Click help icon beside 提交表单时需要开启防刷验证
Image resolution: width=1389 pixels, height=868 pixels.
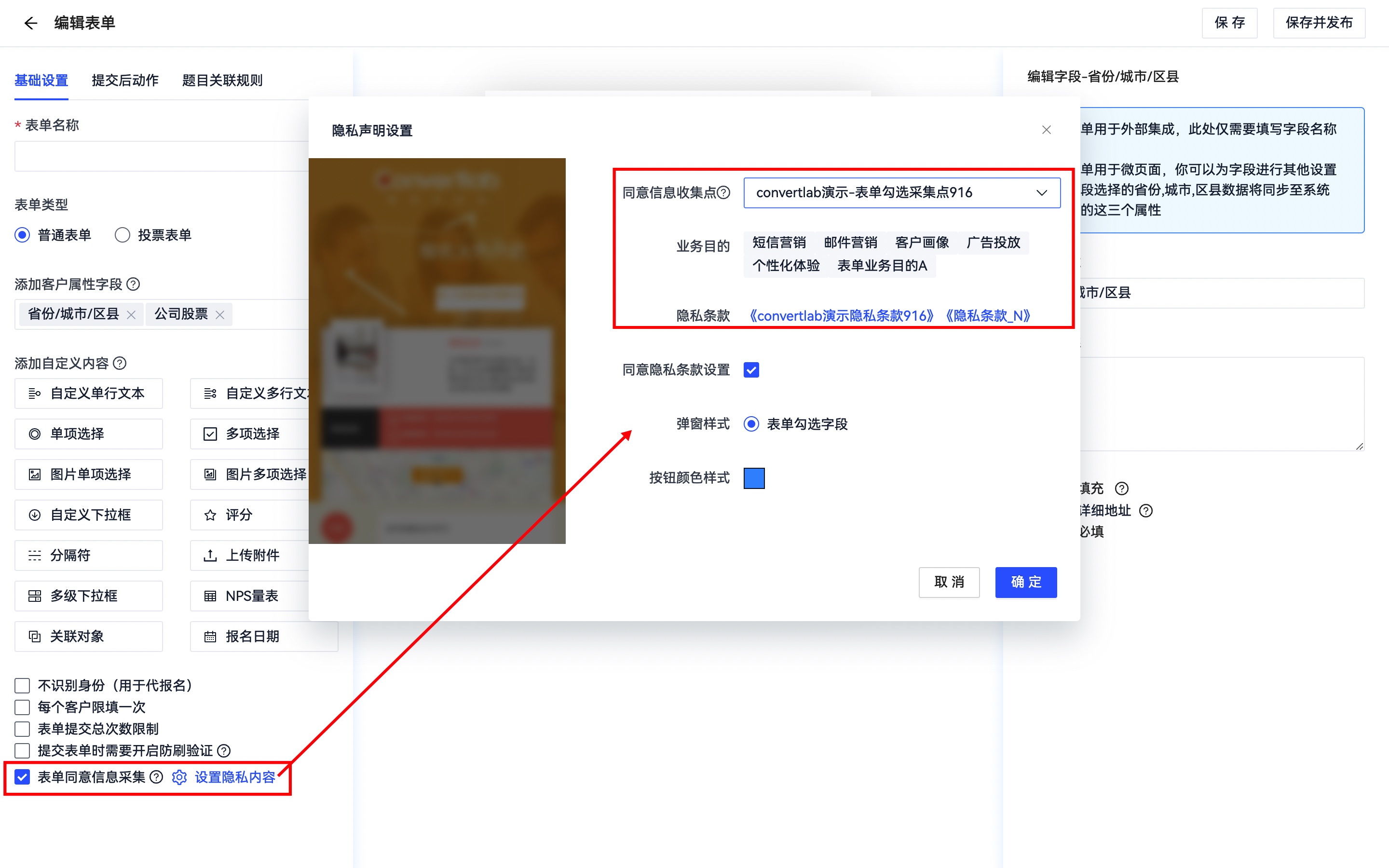click(224, 751)
